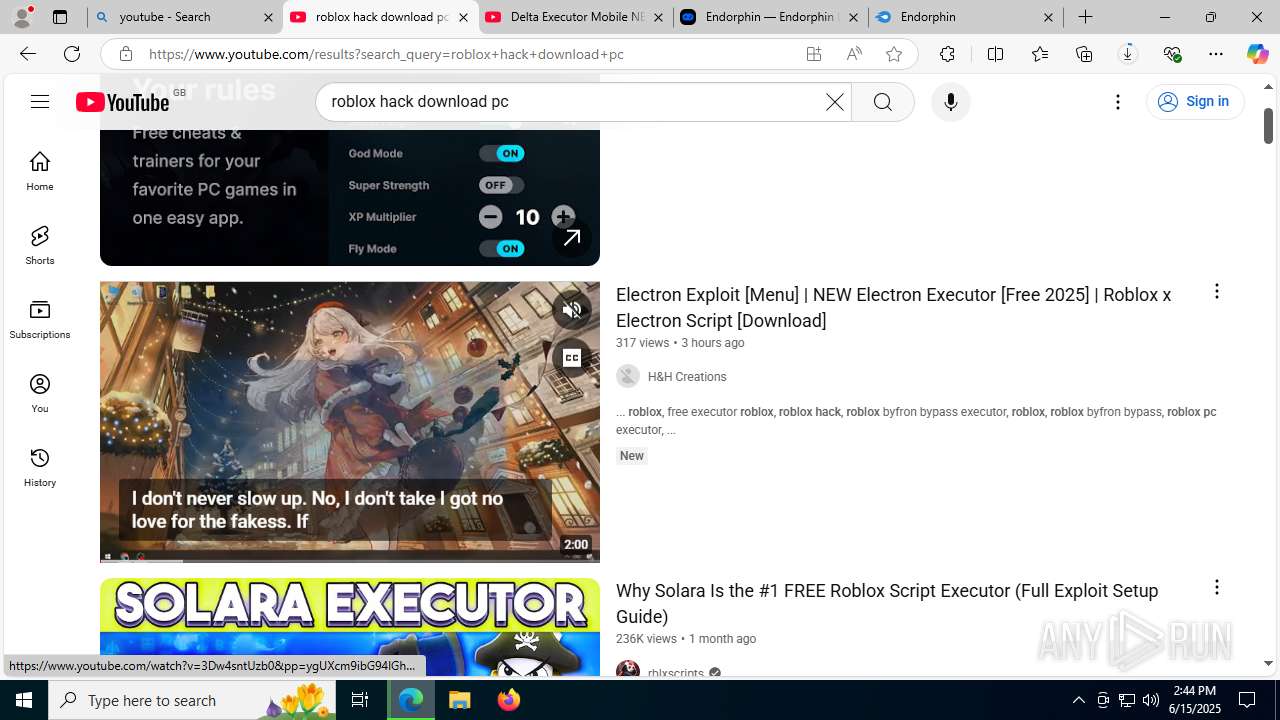Switch to Delta Executor Mobile tab
The width and height of the screenshot is (1280, 720).
pyautogui.click(x=576, y=17)
